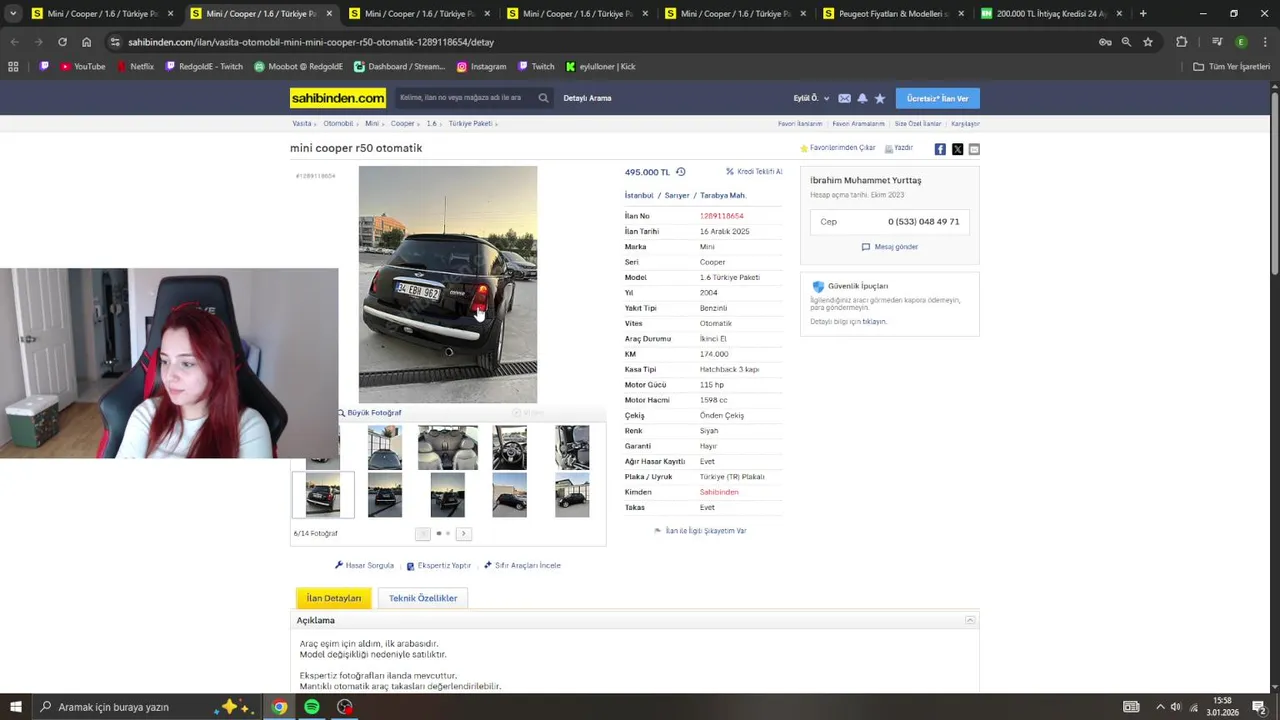Open the Chrome profile avatar
This screenshot has width=1280, height=720.
tap(1241, 42)
